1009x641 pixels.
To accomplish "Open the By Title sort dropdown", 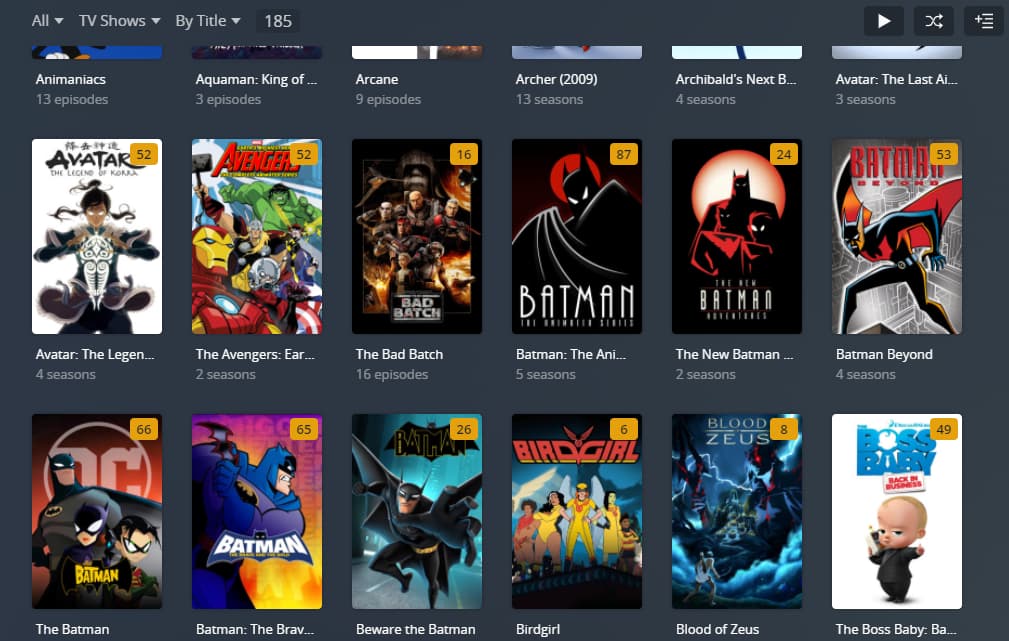I will [208, 21].
